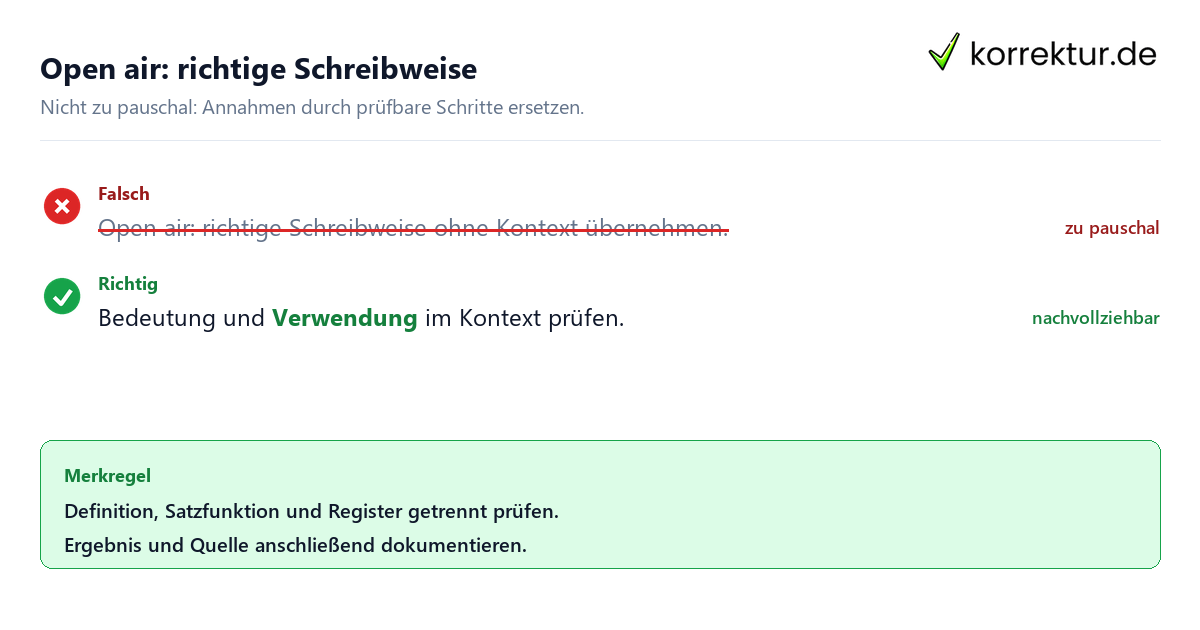The height and width of the screenshot is (630, 1200).
Task: Click the red 'Falsch' label
Action: pyautogui.click(x=124, y=194)
